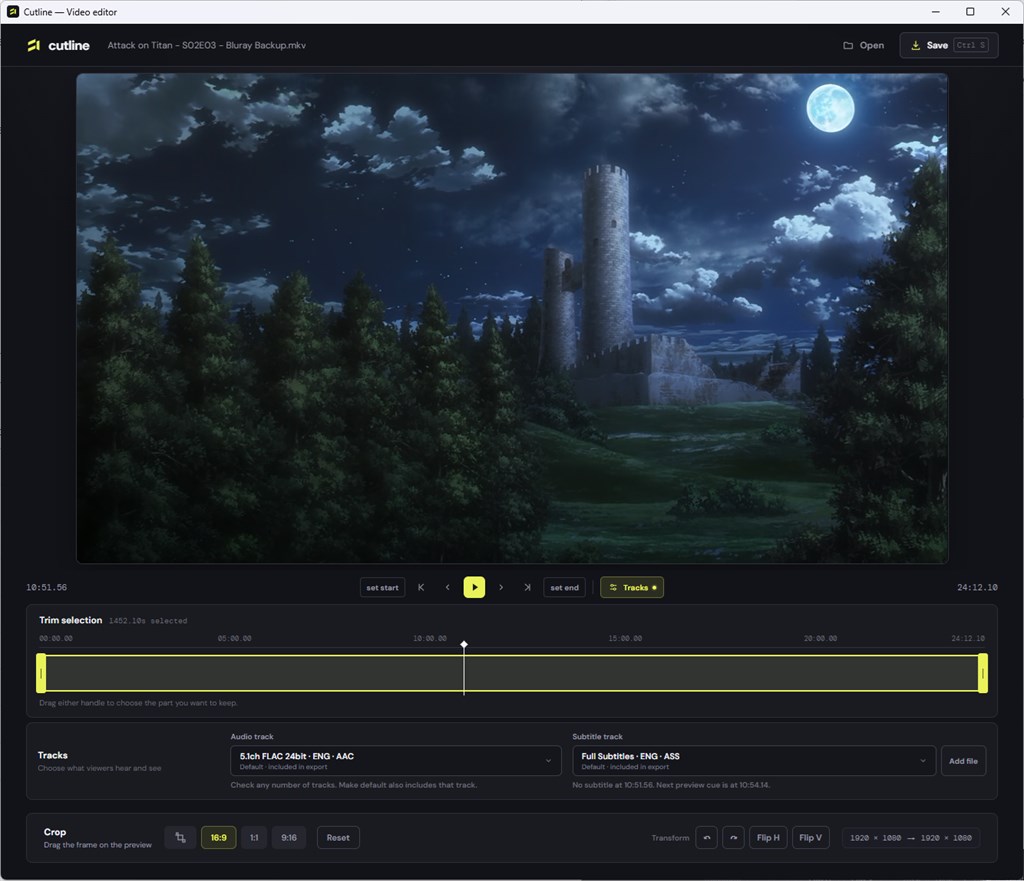The width and height of the screenshot is (1024, 881).
Task: Step forward one frame
Action: coord(501,587)
